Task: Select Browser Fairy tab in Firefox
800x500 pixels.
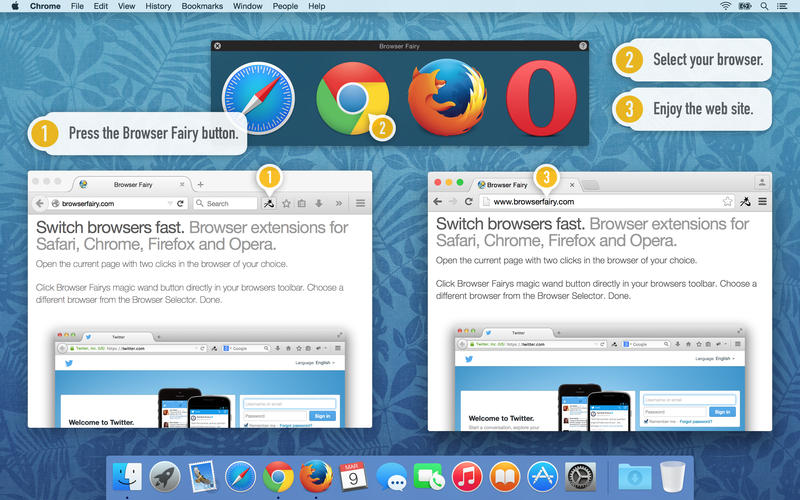Action: click(133, 184)
